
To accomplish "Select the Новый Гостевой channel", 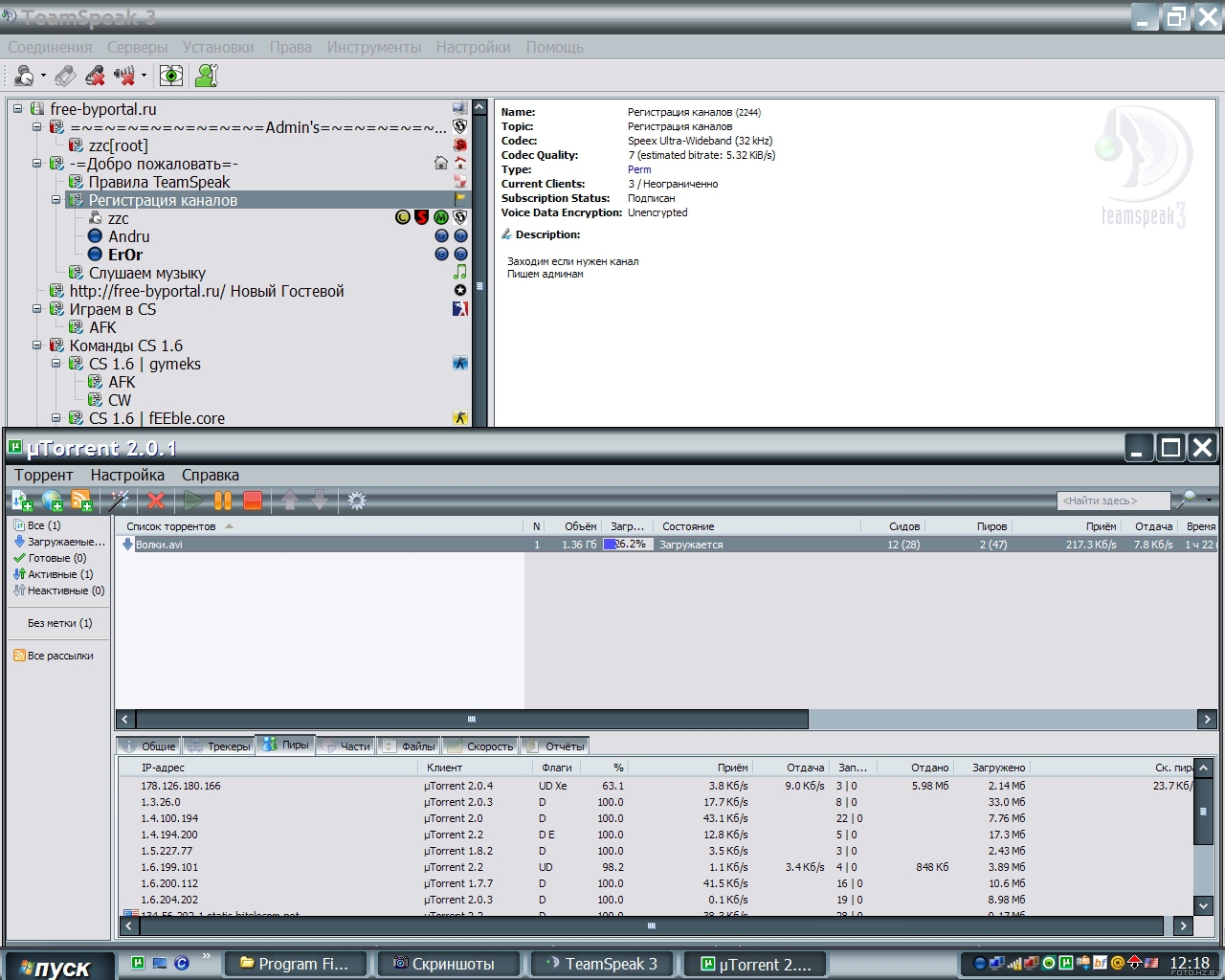I will coord(206,291).
